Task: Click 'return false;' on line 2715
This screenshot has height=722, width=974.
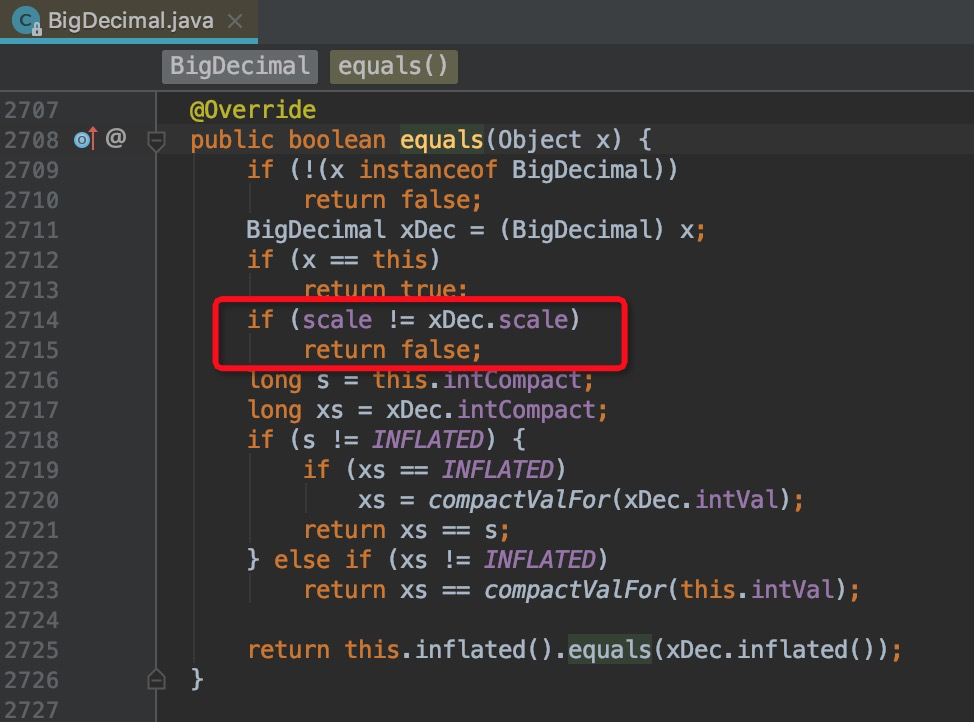Action: [393, 350]
